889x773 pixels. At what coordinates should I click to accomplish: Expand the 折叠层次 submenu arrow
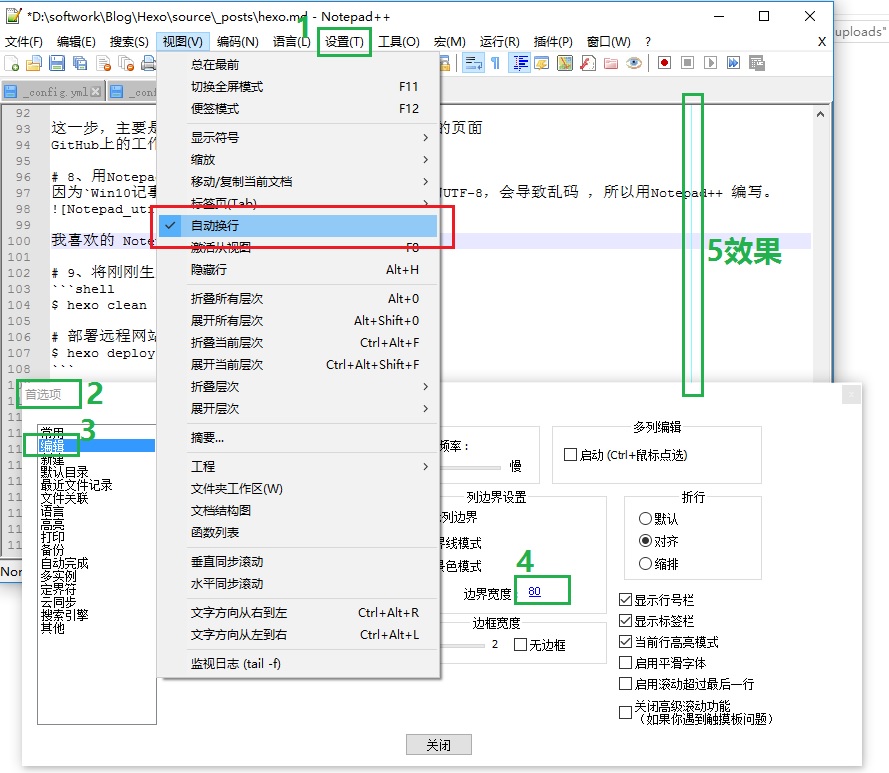click(425, 386)
